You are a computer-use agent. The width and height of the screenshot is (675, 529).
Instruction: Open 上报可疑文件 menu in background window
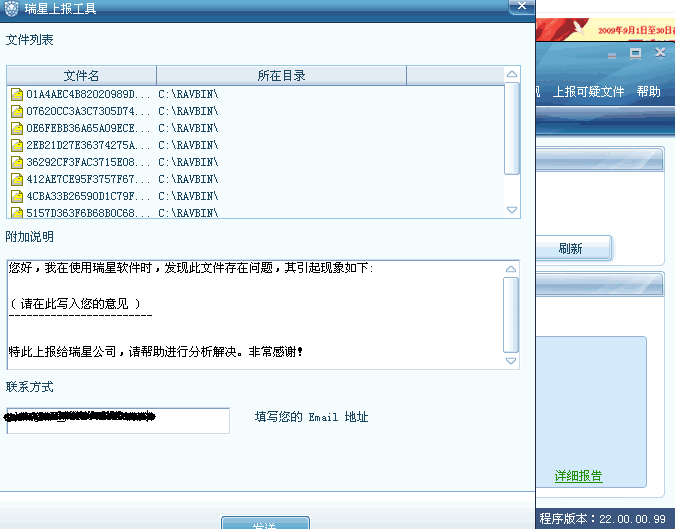tap(588, 92)
